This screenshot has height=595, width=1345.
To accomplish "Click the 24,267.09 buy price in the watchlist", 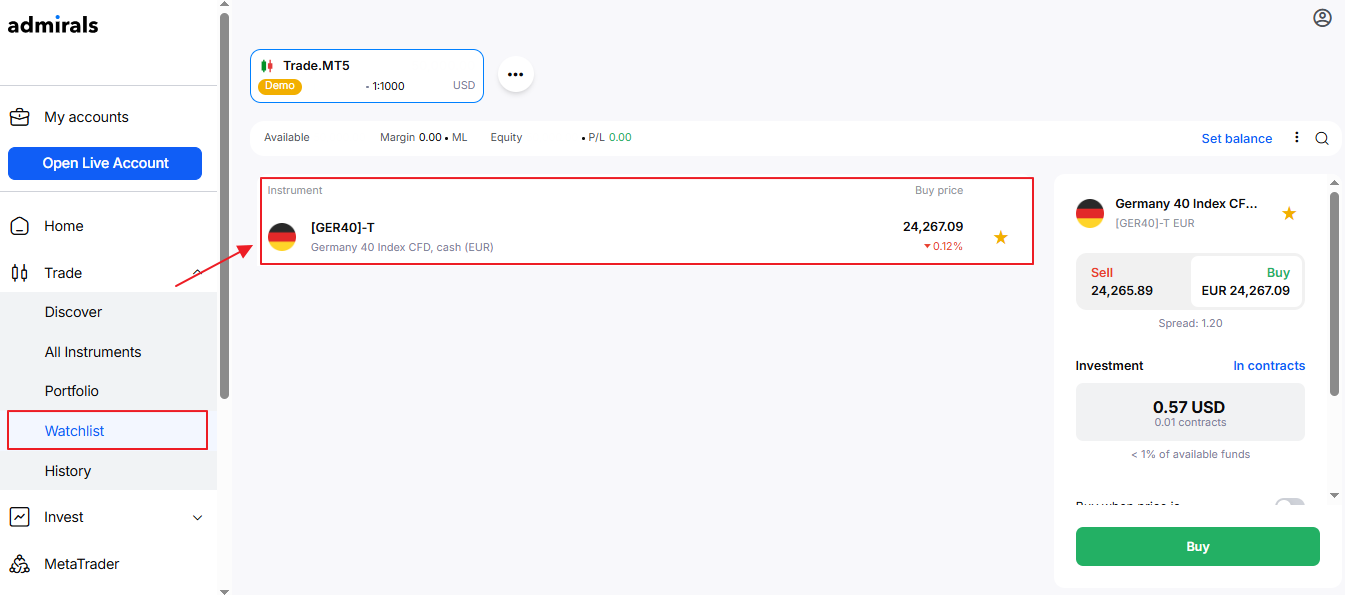I will (933, 227).
